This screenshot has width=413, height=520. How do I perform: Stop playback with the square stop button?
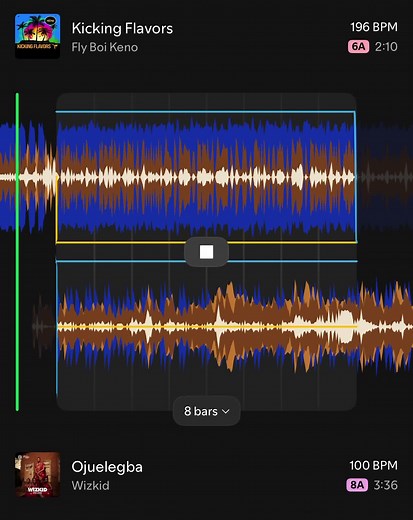tap(206, 252)
